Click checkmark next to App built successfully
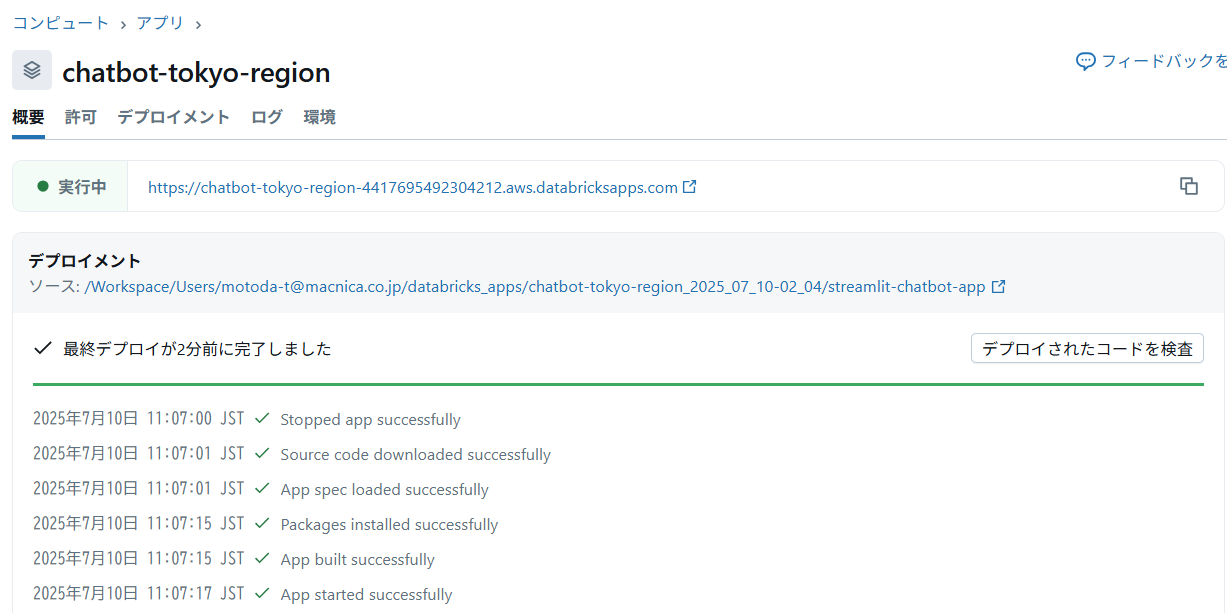This screenshot has width=1227, height=613. (262, 559)
